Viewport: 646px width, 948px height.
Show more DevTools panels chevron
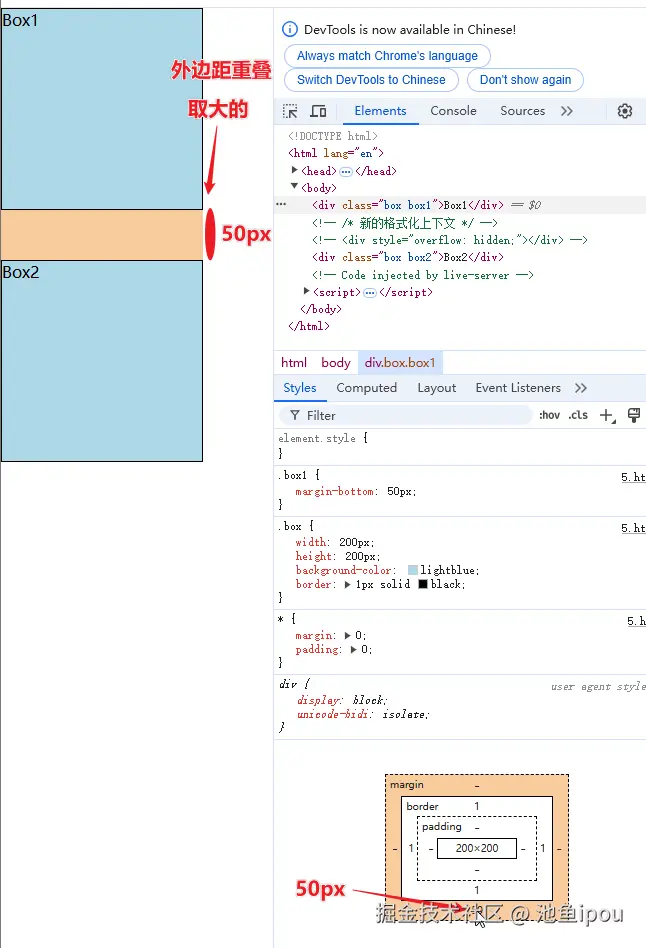[567, 111]
